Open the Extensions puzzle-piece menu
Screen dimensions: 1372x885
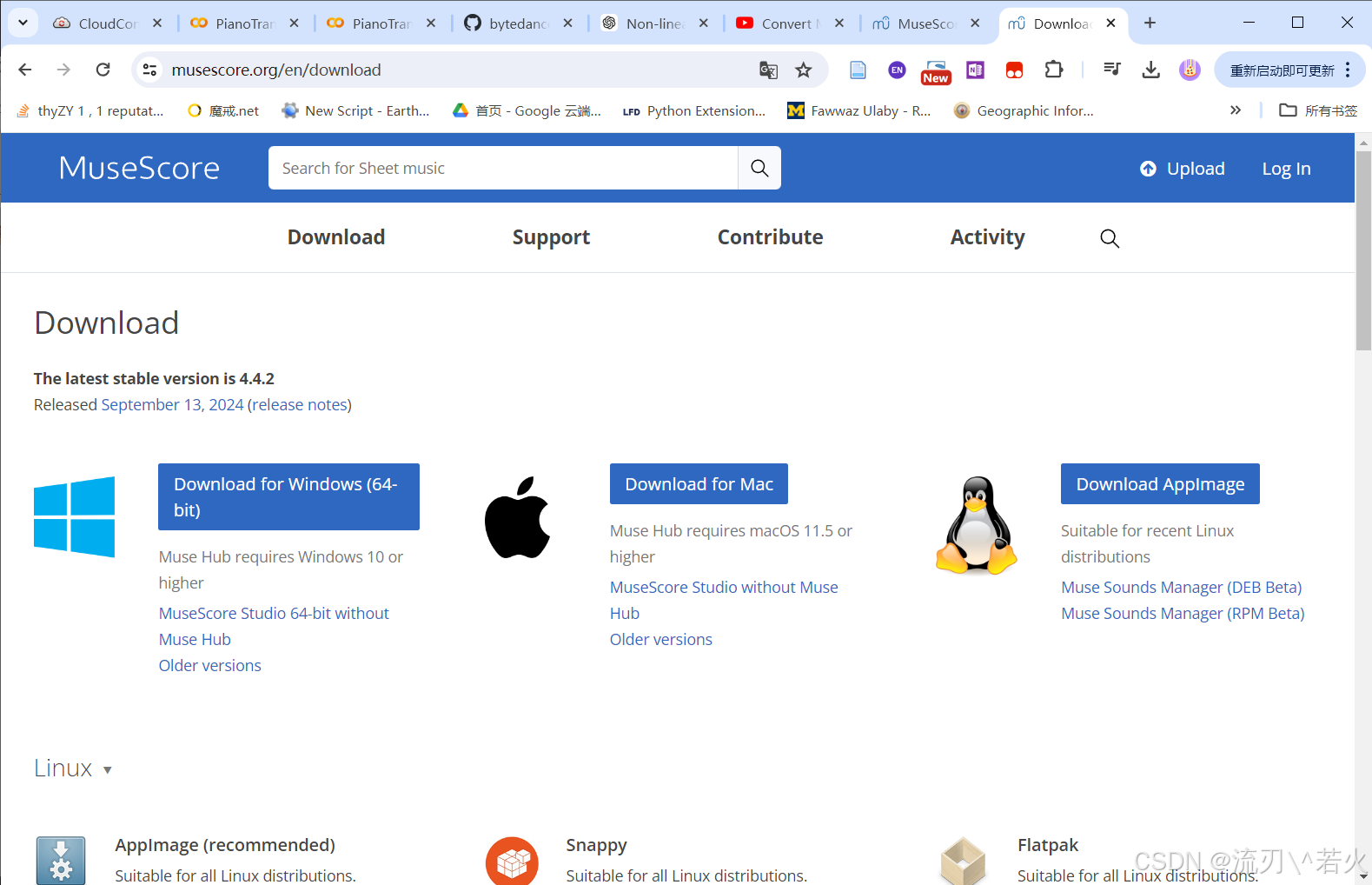click(1053, 70)
